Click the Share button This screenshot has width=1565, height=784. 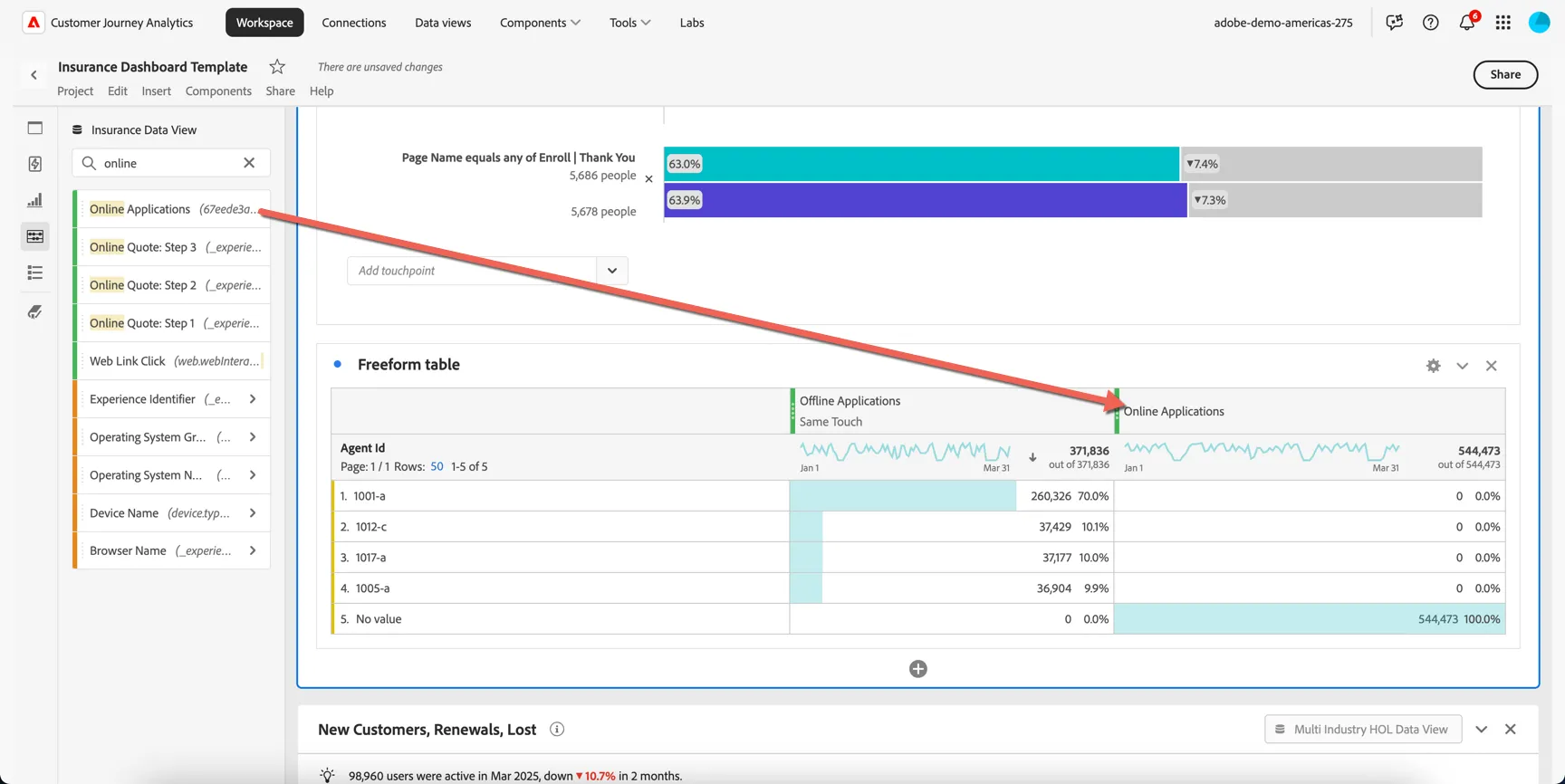(x=1505, y=74)
